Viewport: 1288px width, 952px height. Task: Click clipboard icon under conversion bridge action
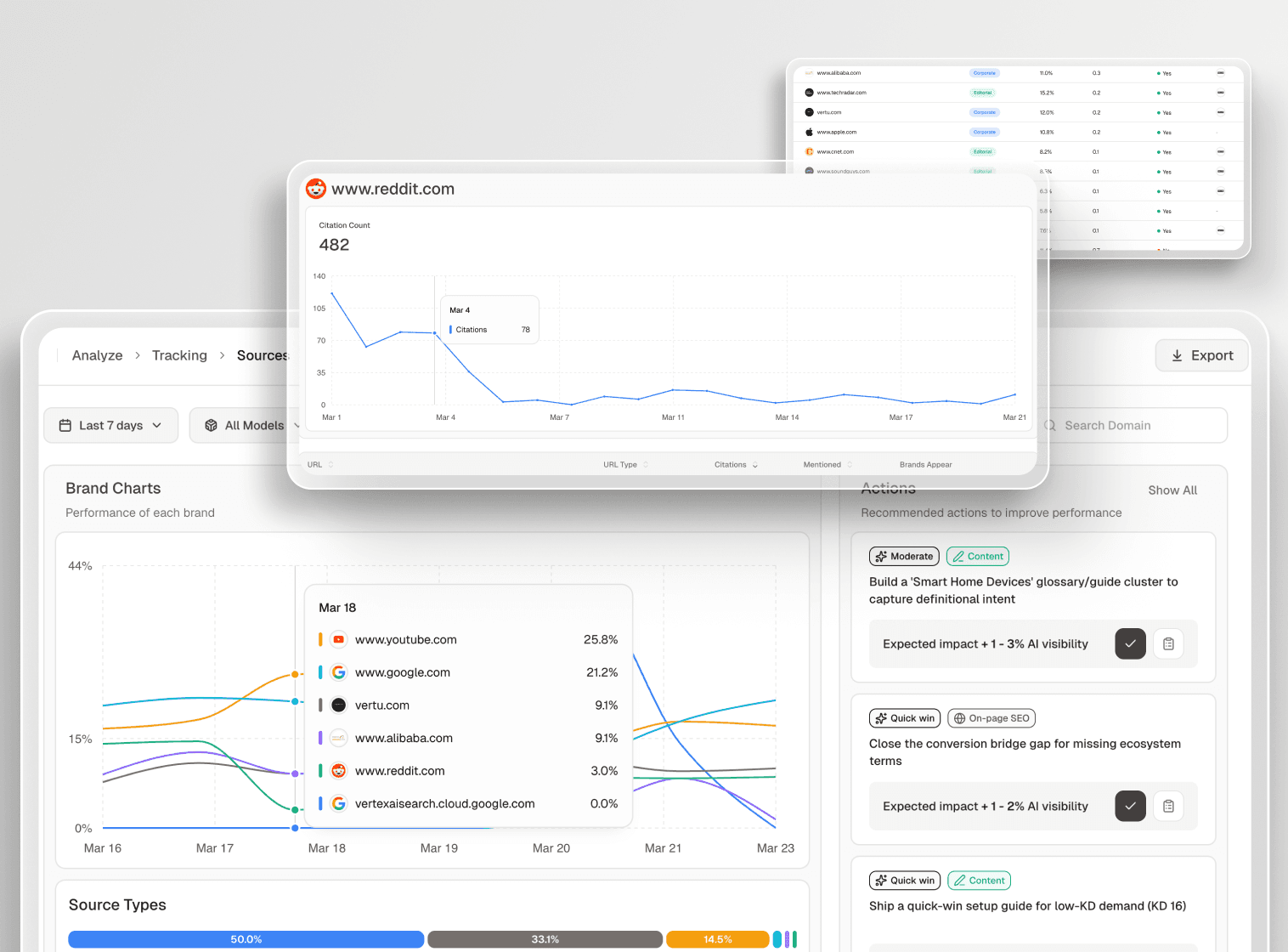point(1168,806)
